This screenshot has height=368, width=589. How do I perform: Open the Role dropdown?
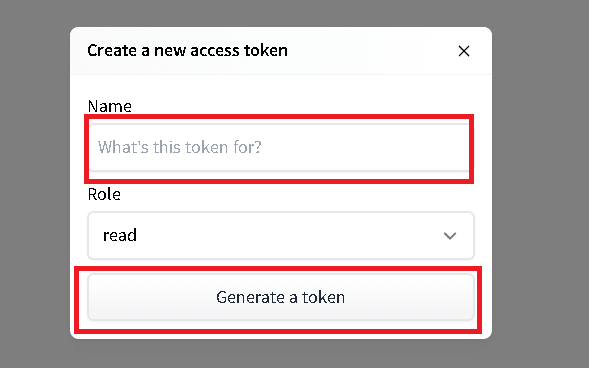coord(281,235)
